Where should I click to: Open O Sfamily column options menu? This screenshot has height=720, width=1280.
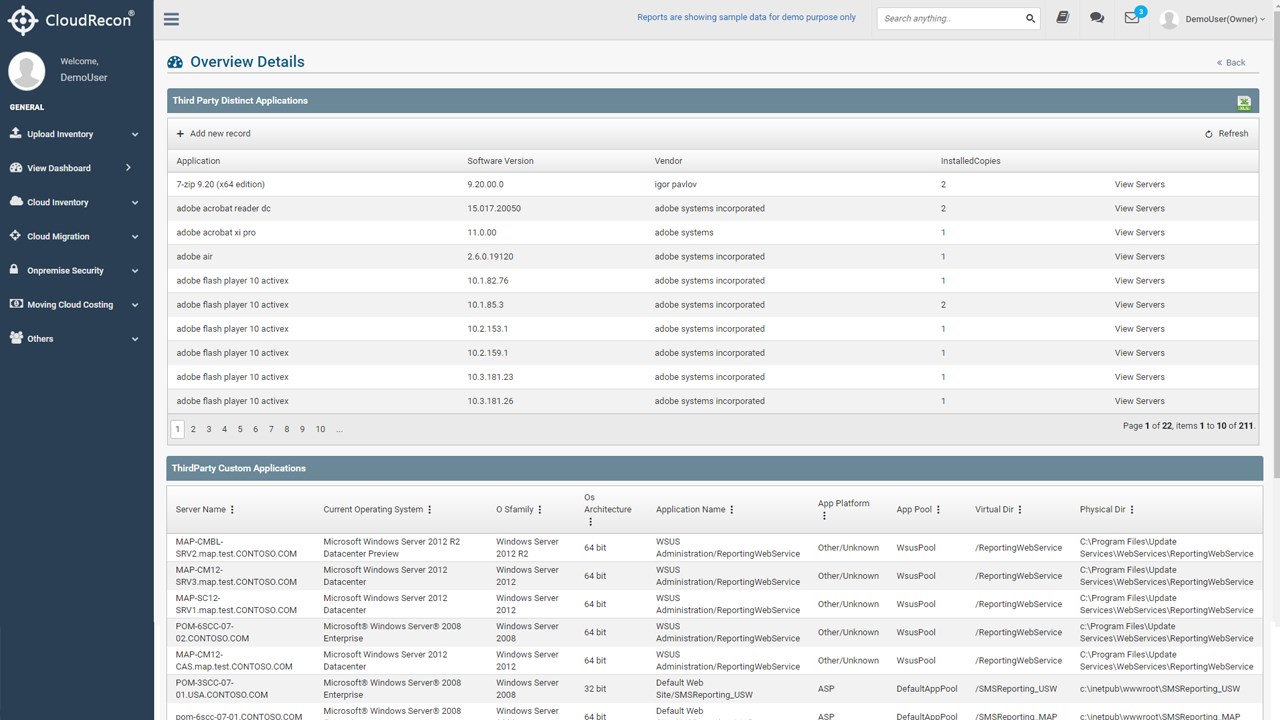pyautogui.click(x=540, y=510)
